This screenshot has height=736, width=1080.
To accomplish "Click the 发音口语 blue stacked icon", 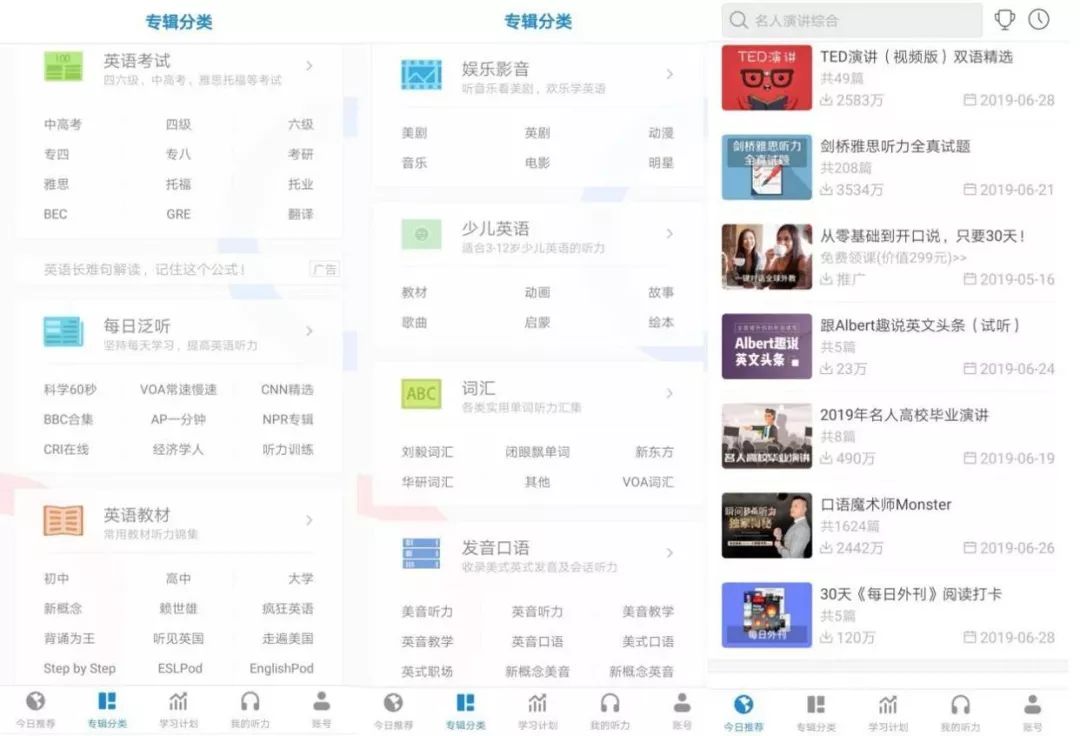I will coord(422,554).
